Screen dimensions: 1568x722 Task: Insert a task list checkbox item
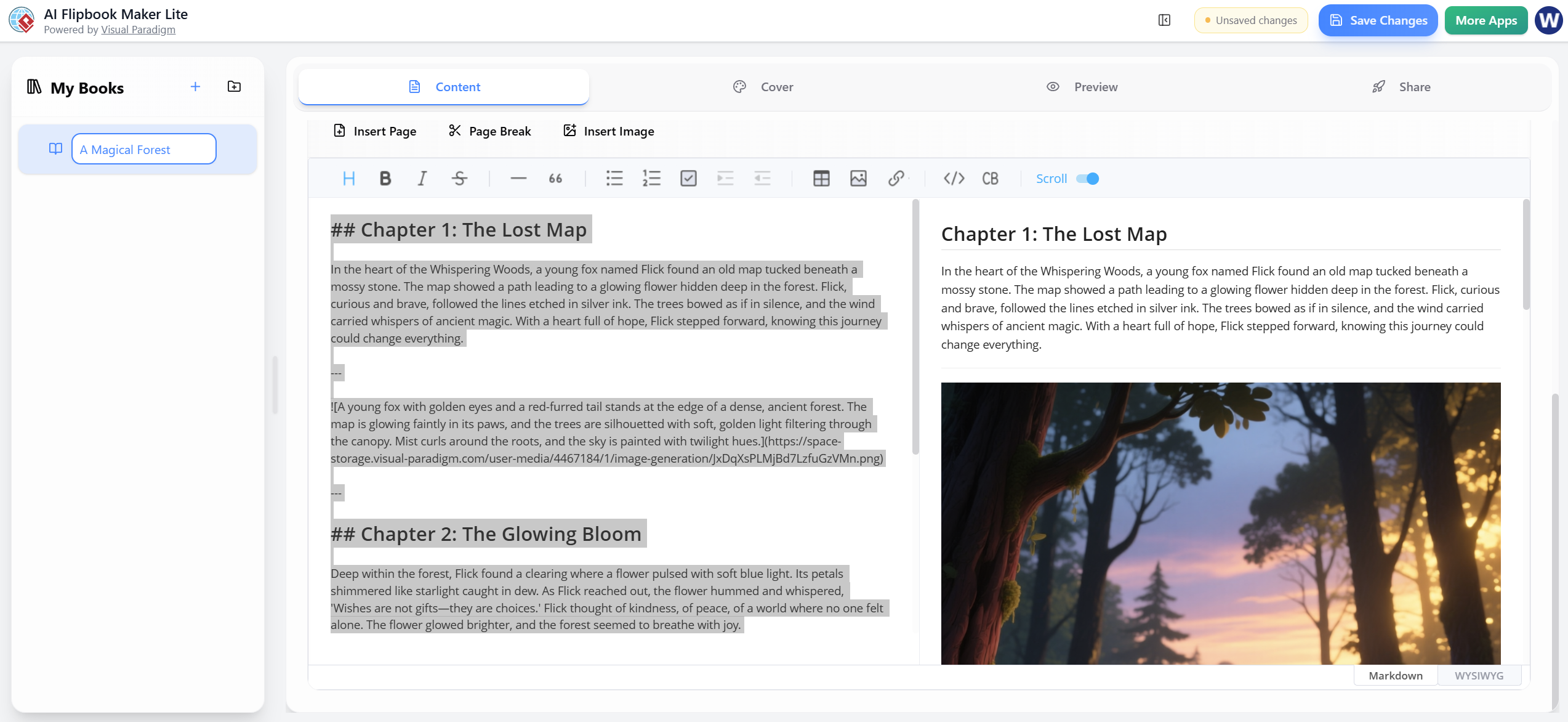pyautogui.click(x=688, y=178)
